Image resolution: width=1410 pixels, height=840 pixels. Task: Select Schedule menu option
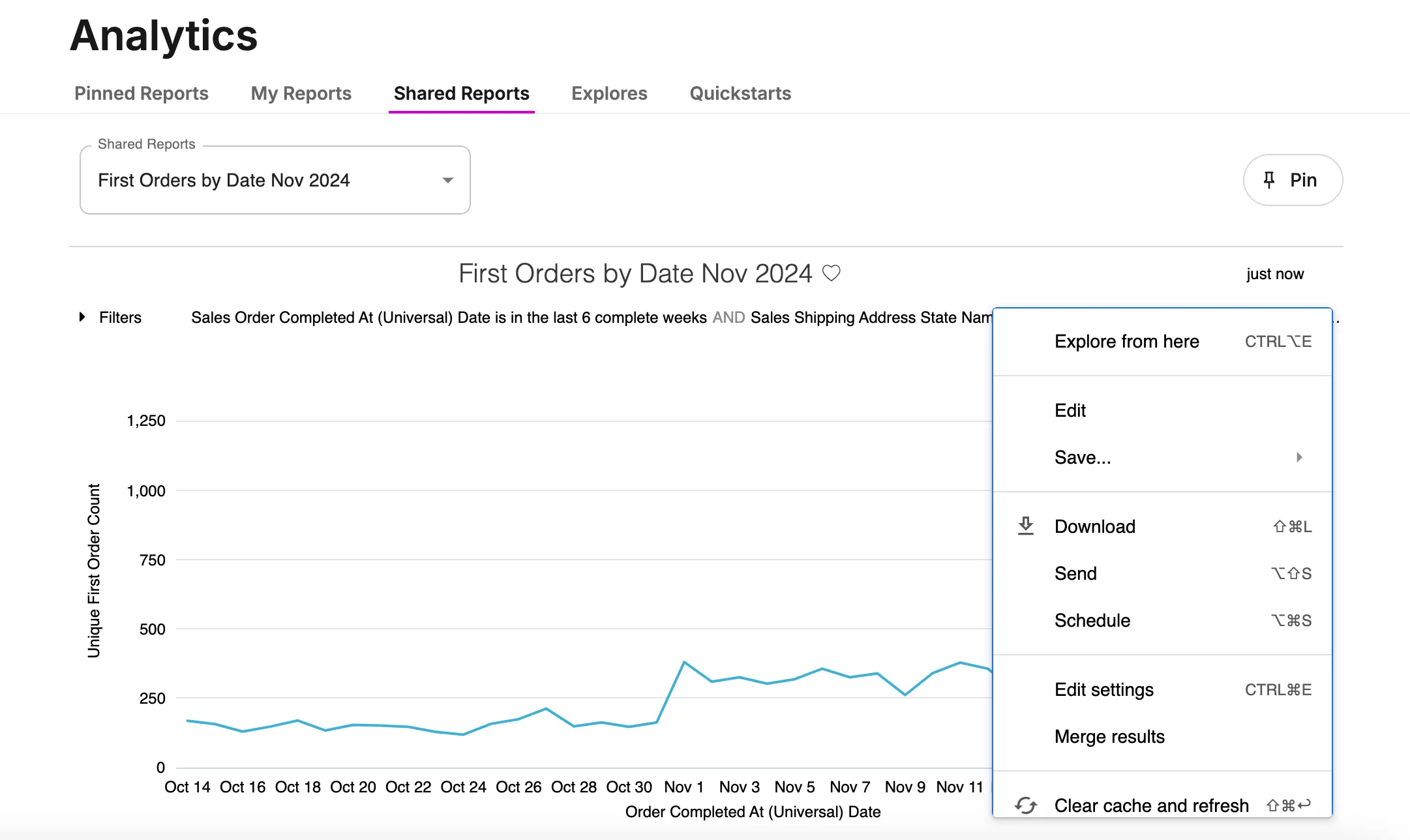tap(1162, 620)
